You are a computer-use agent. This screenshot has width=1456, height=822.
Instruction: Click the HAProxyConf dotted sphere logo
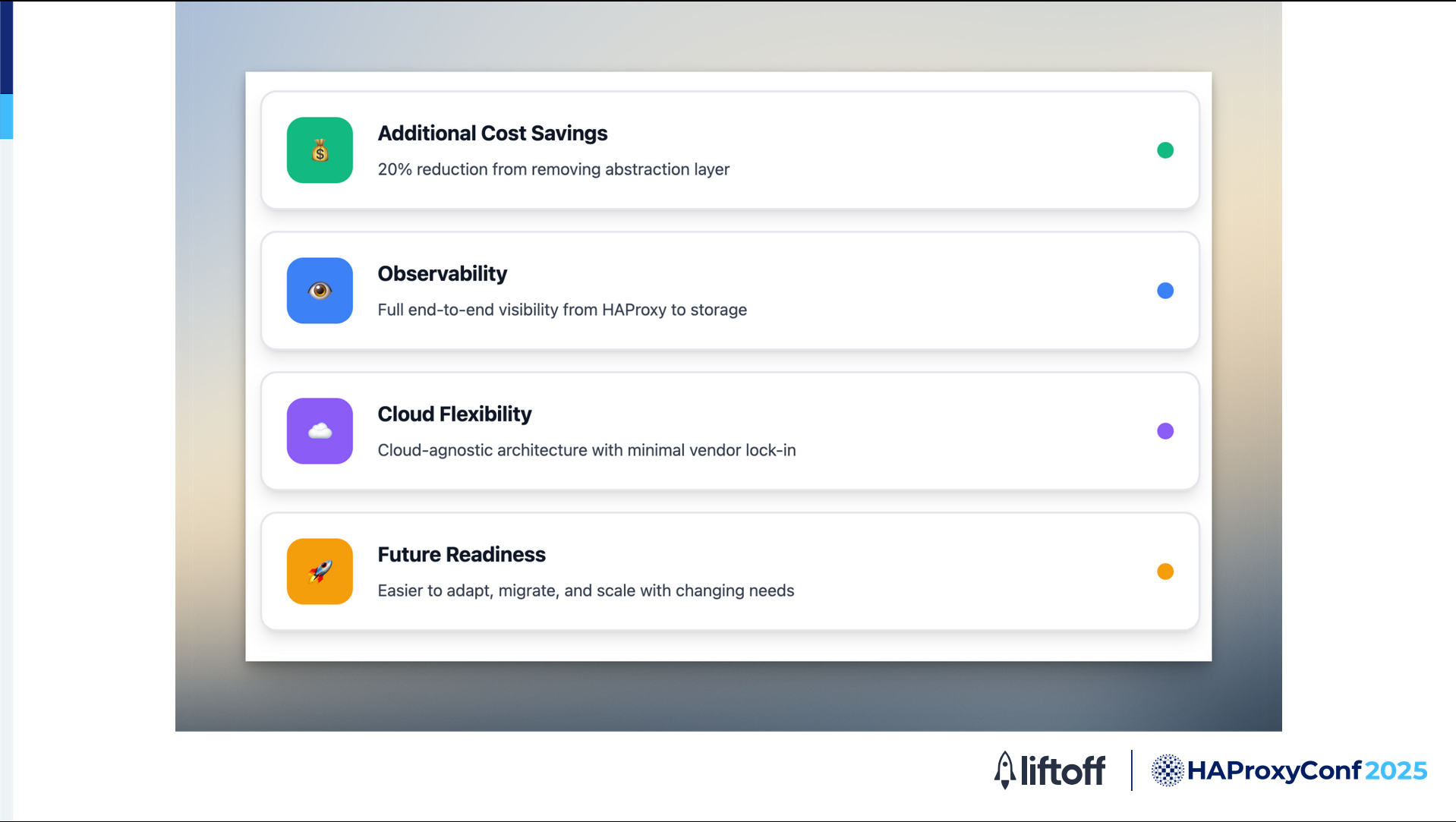1168,770
